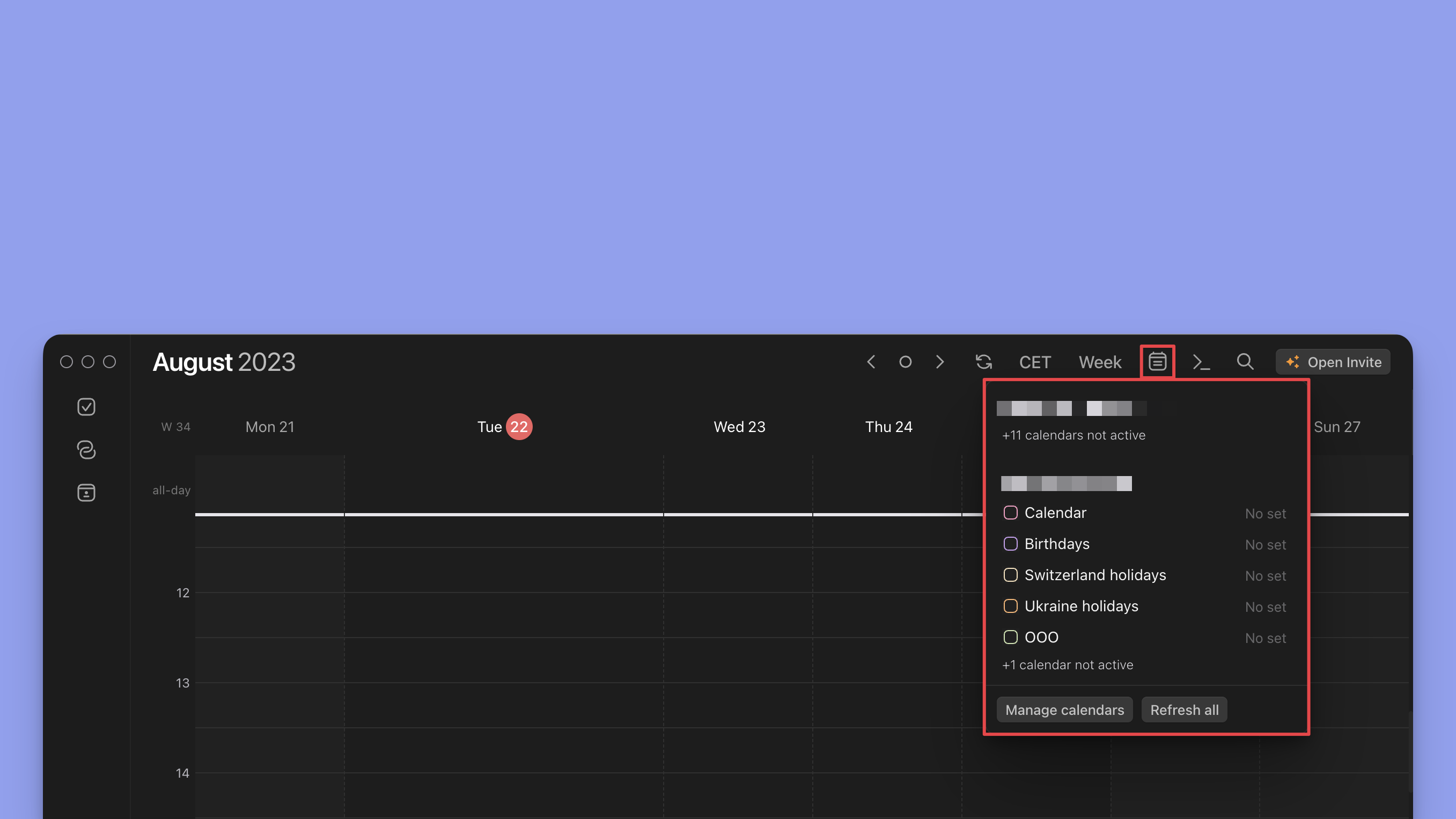Open the contacts calendar sidebar icon
Image resolution: width=1456 pixels, height=819 pixels.
(86, 493)
